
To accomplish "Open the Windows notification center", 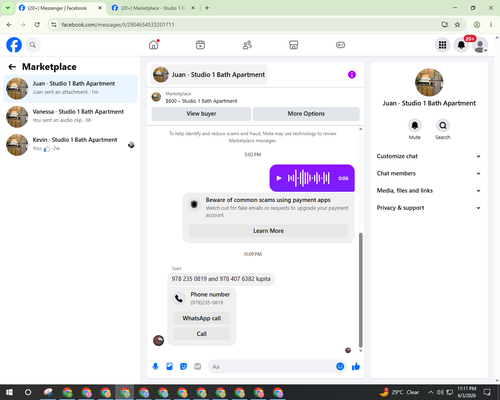I will click(x=487, y=392).
